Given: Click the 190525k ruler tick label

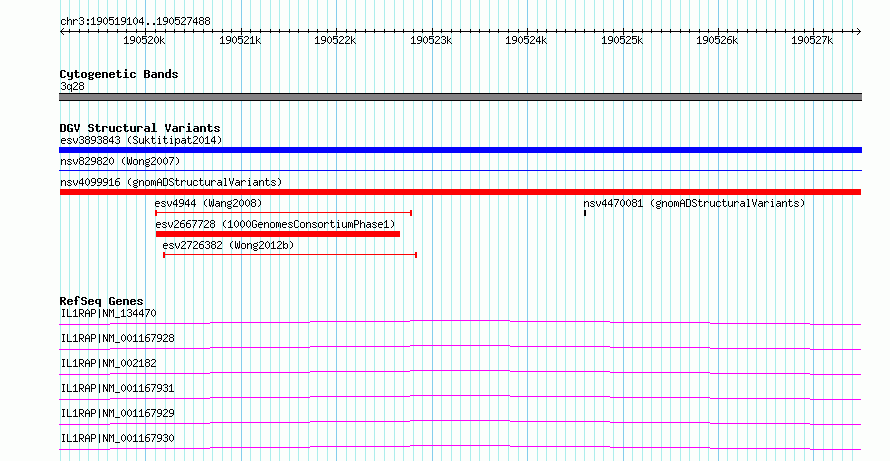Looking at the screenshot, I should (x=622, y=40).
